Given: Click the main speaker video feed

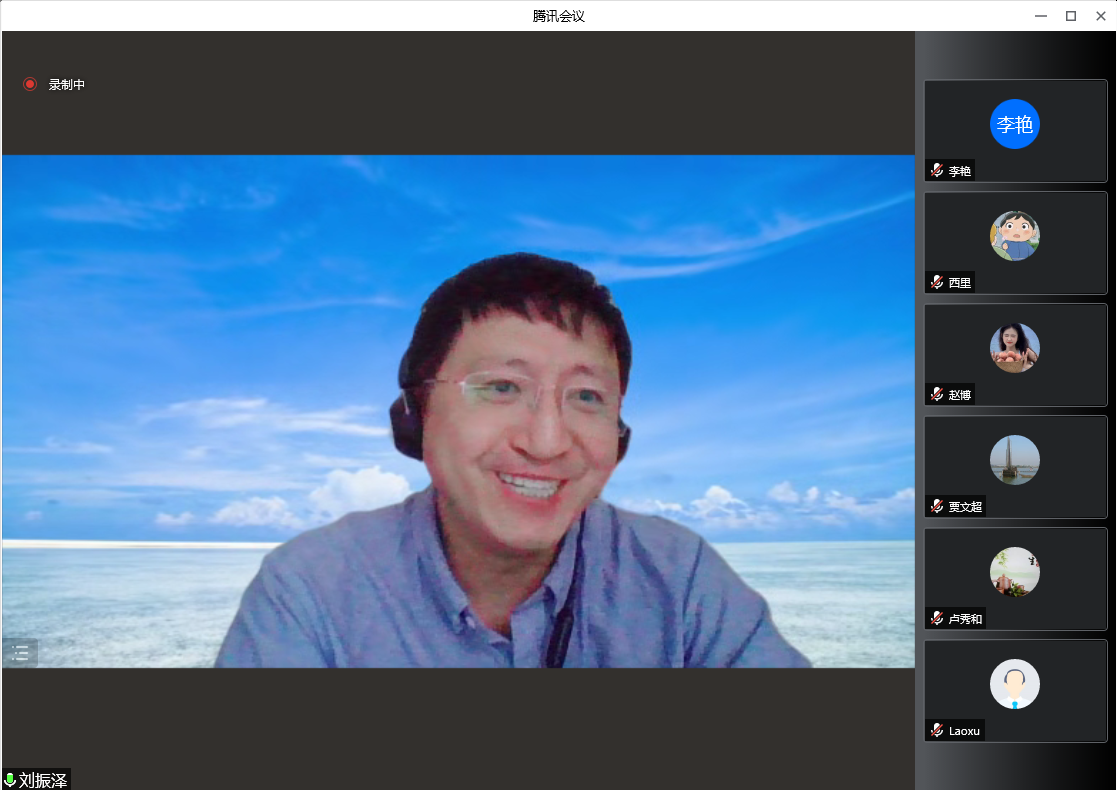Looking at the screenshot, I should 458,411.
